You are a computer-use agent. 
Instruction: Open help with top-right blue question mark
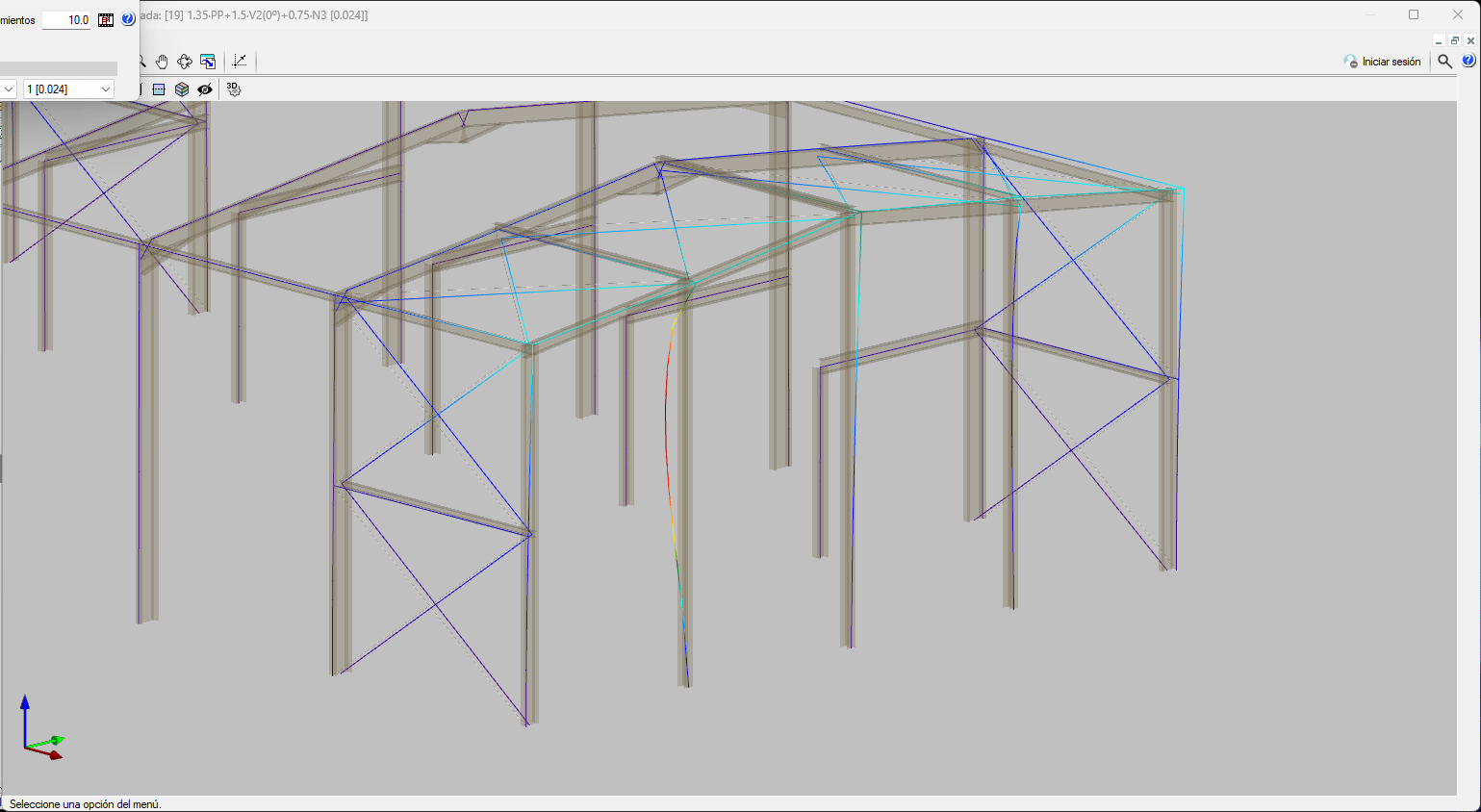coord(1468,61)
